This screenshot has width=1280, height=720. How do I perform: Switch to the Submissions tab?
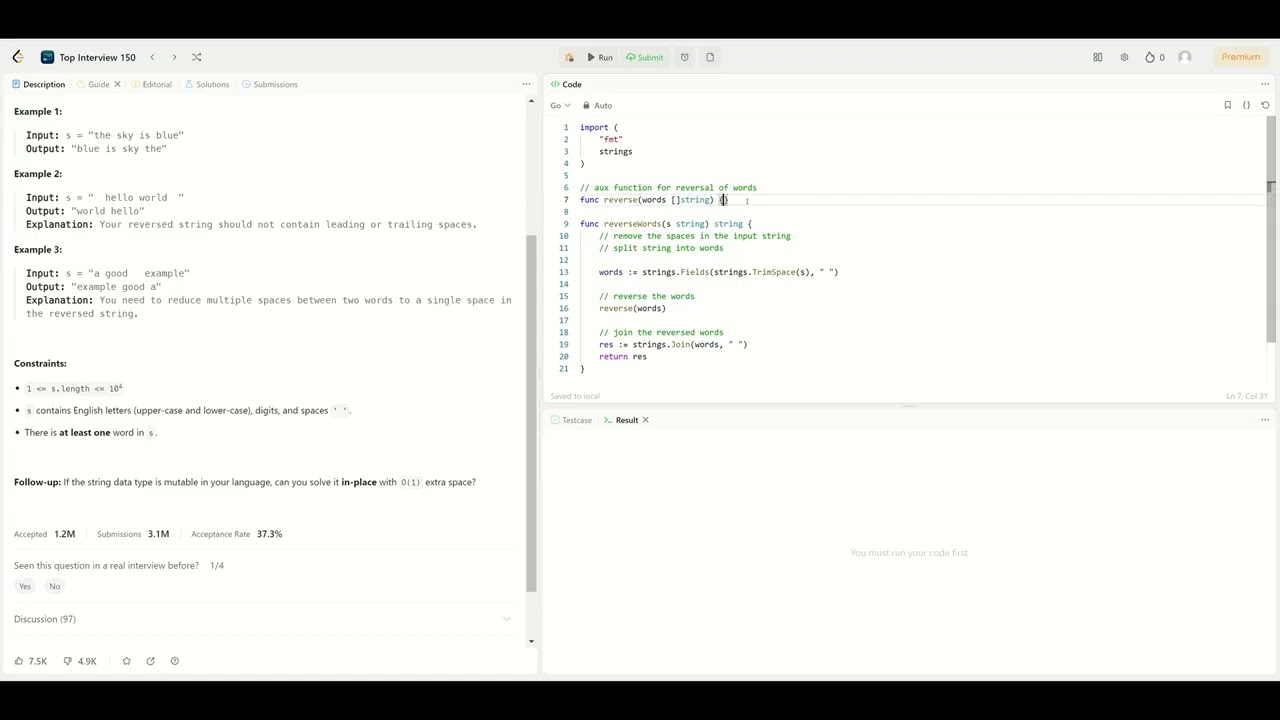(x=270, y=84)
